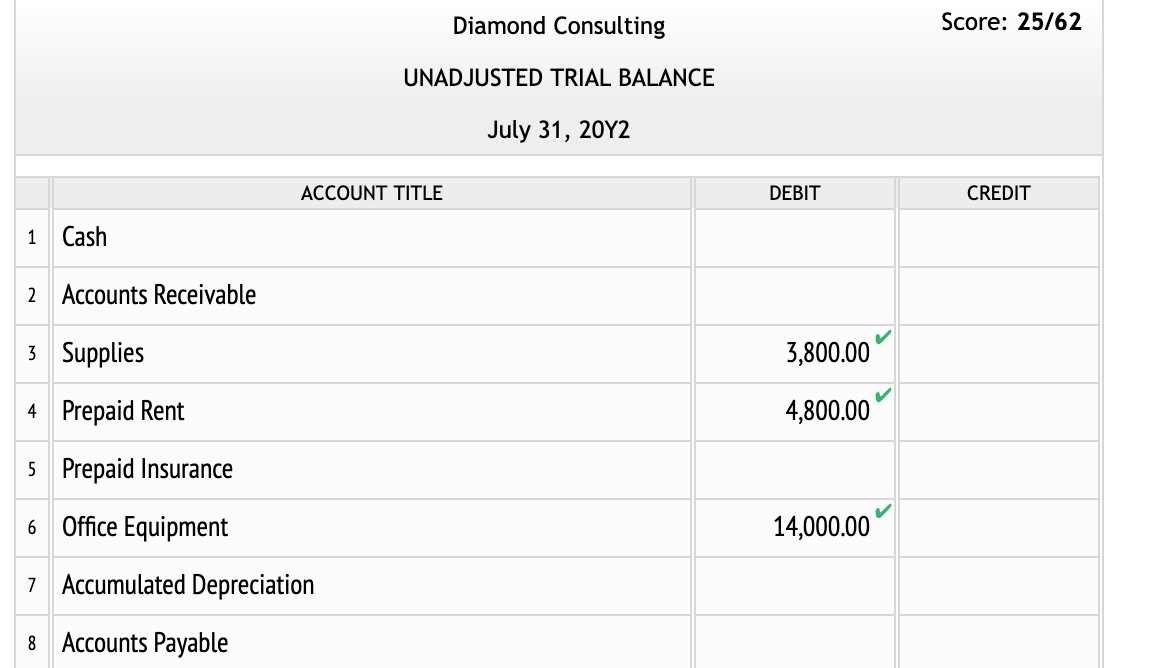Select the Cash debit input cell
The image size is (1176, 668).
793,237
